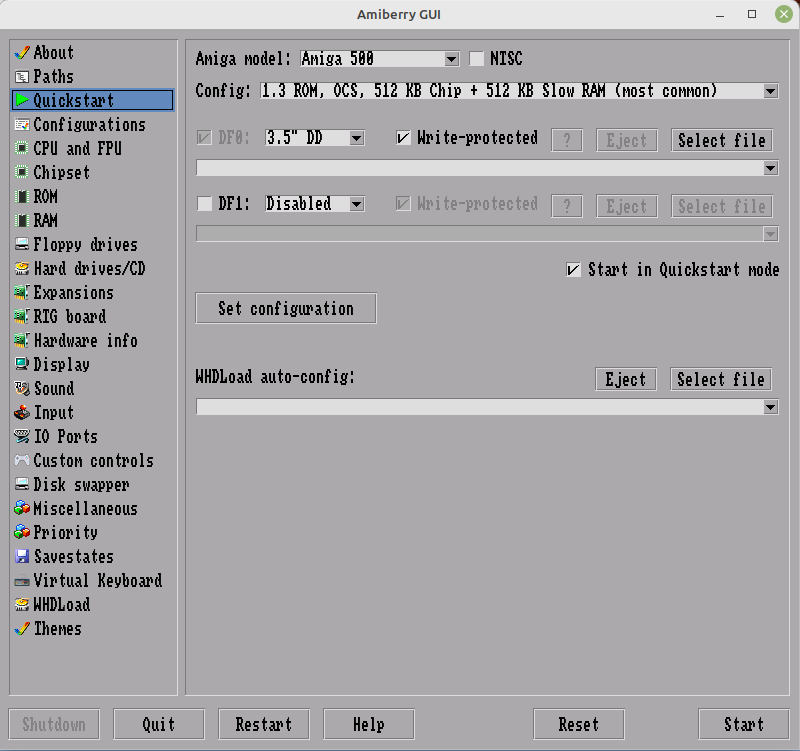Minimize the Amiberry GUI window

720,14
